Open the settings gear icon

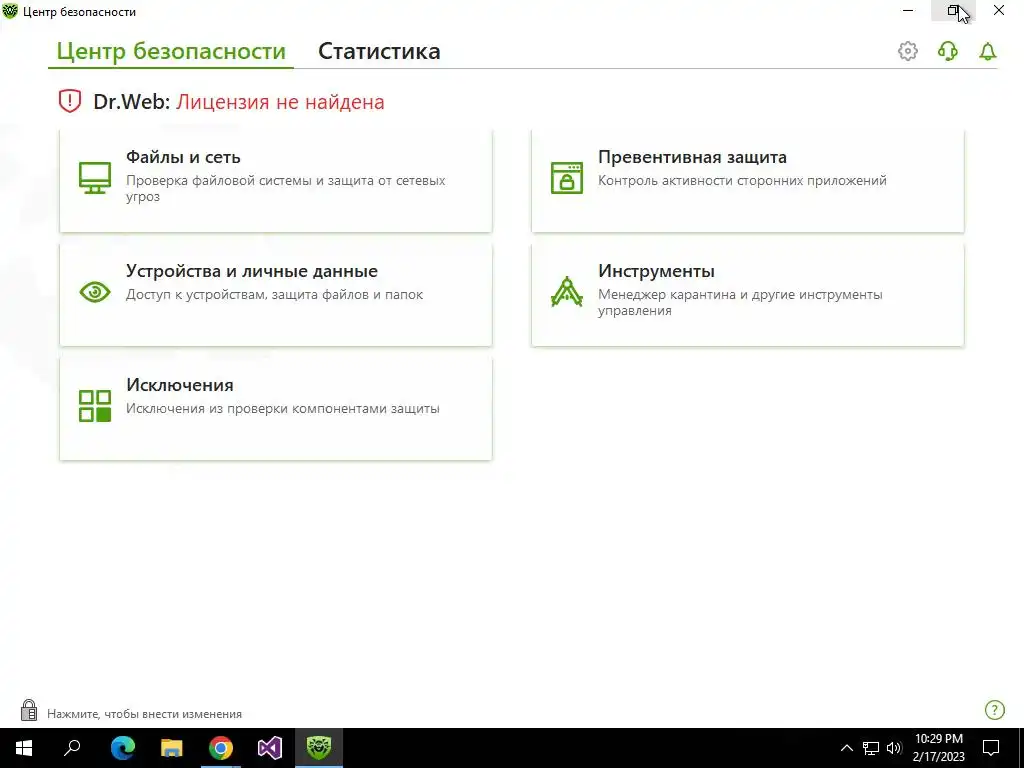click(x=907, y=51)
